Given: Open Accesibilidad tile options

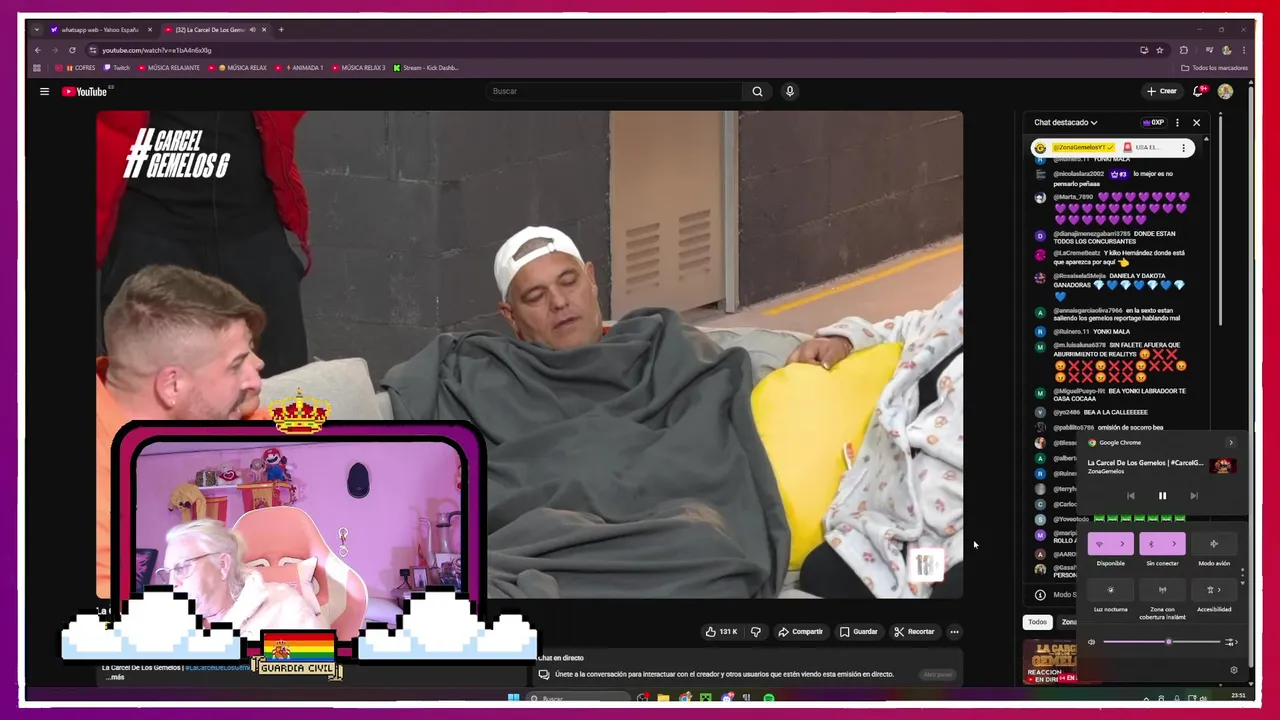Looking at the screenshot, I should click(1214, 590).
